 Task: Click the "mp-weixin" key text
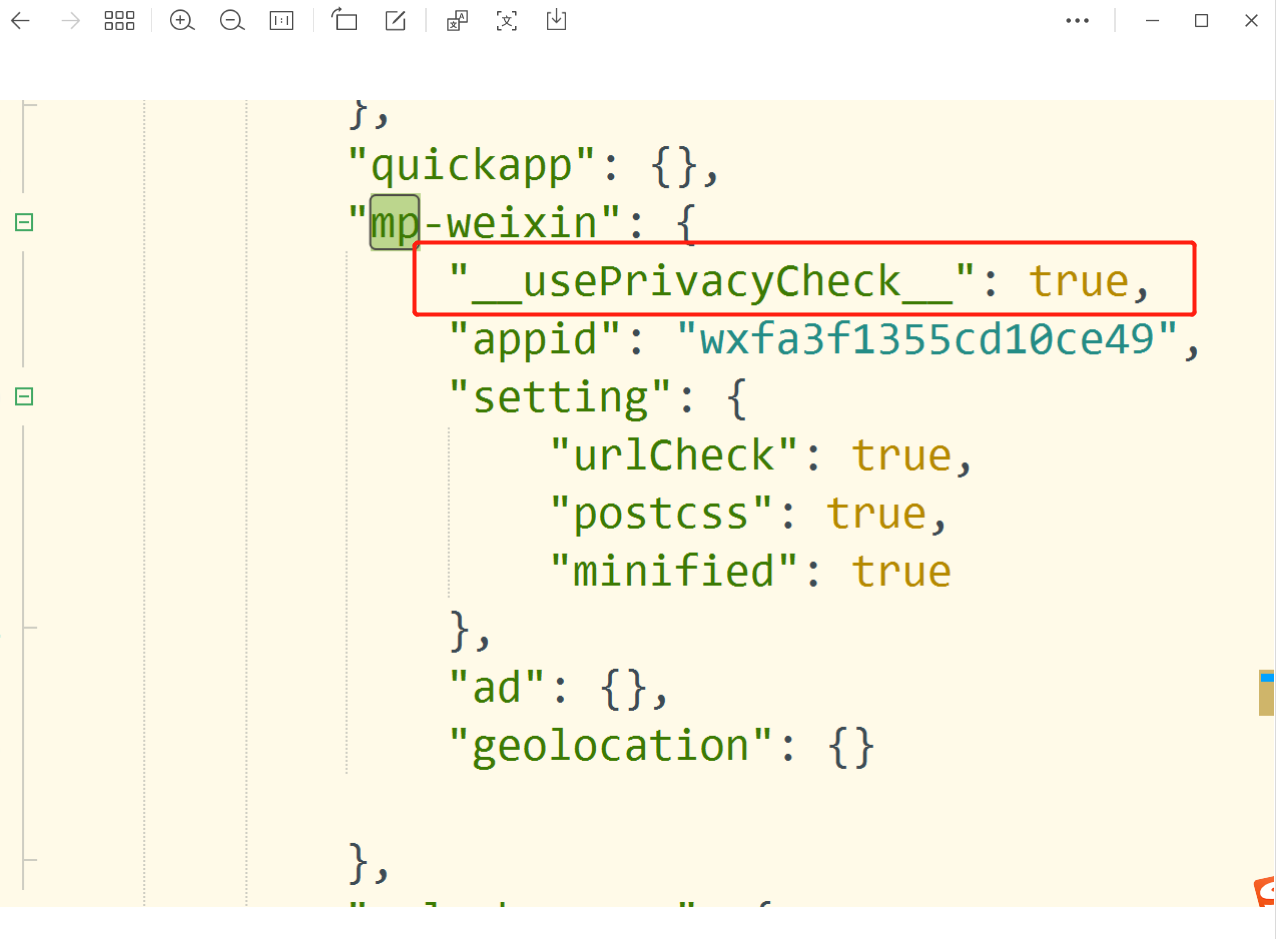486,224
